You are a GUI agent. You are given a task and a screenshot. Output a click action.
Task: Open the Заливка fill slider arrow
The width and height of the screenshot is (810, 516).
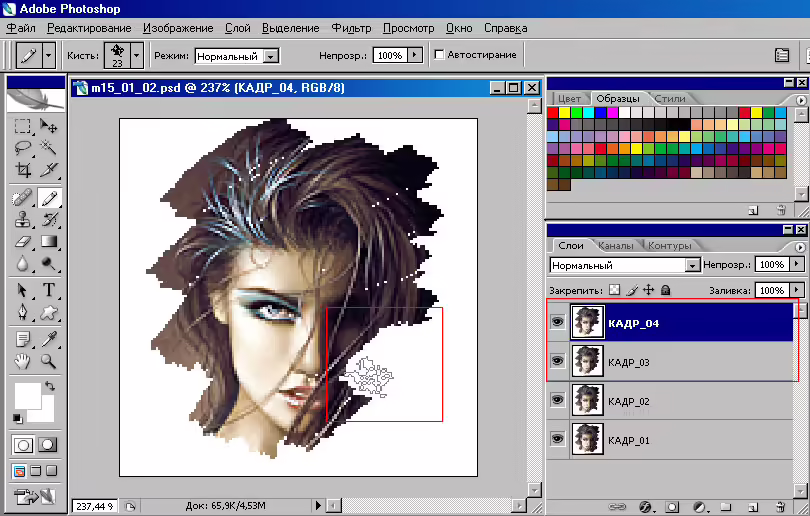(x=797, y=290)
